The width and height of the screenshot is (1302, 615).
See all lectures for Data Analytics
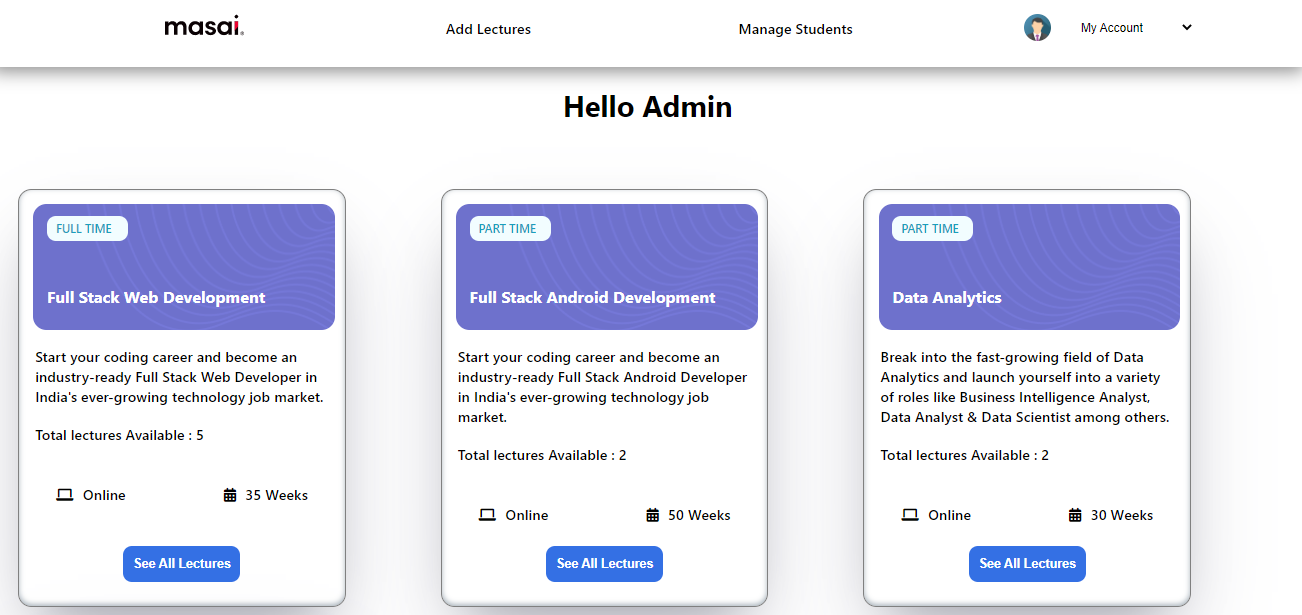point(1027,564)
